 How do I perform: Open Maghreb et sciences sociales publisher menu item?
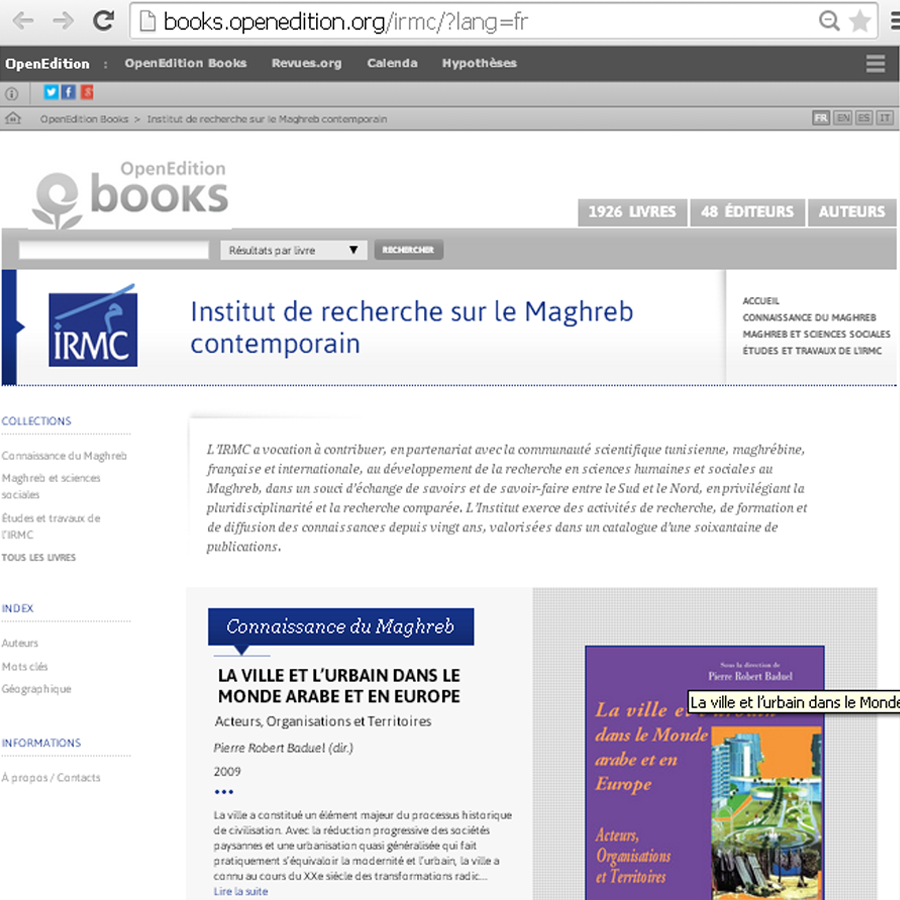click(816, 334)
